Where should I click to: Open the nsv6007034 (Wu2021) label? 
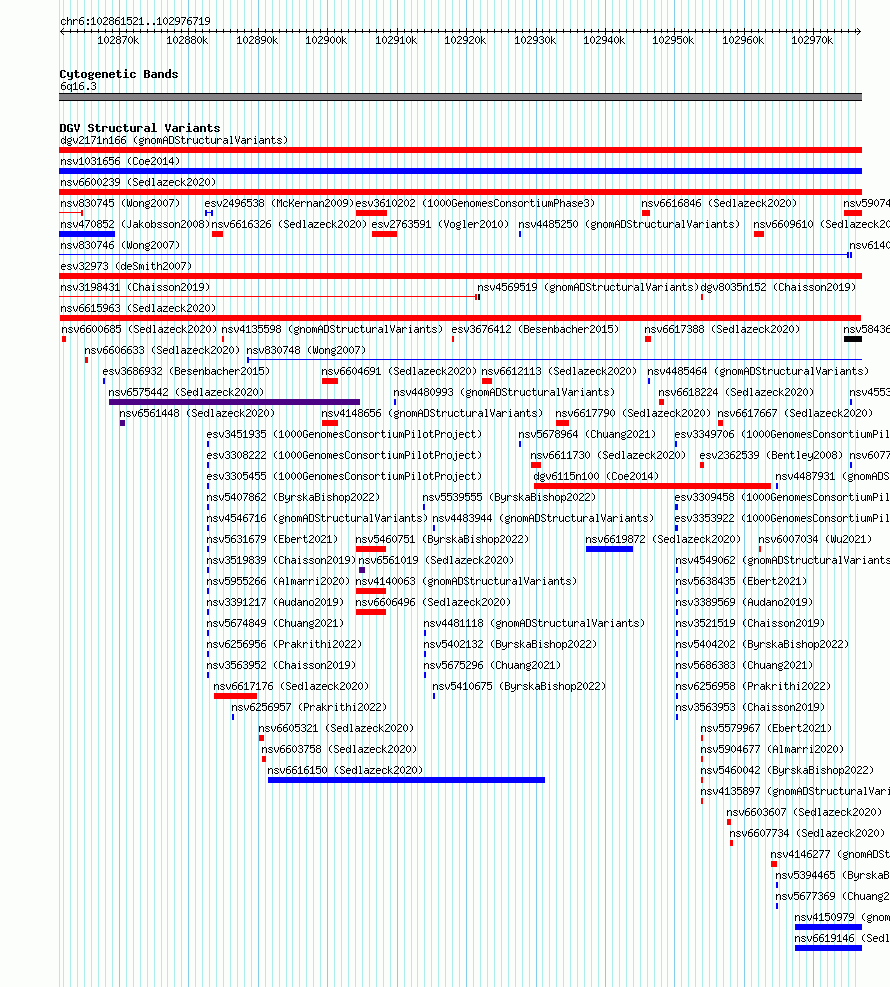coord(815,539)
